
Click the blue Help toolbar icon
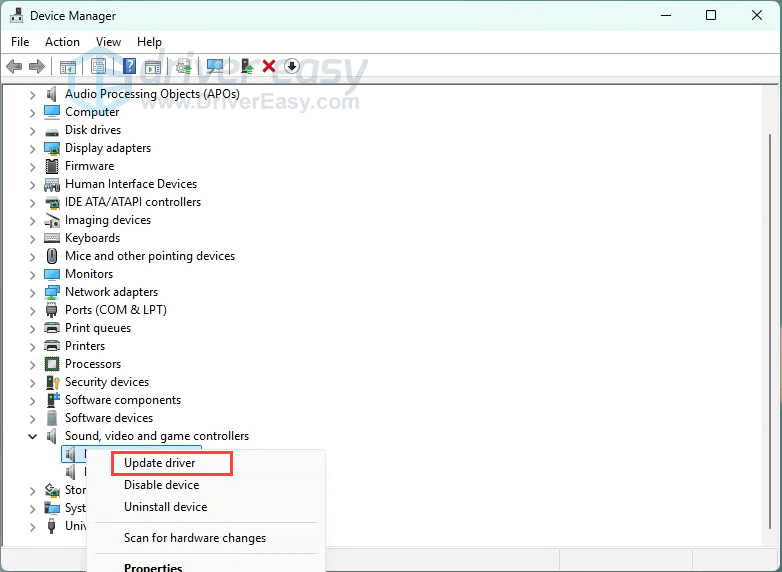pos(129,66)
